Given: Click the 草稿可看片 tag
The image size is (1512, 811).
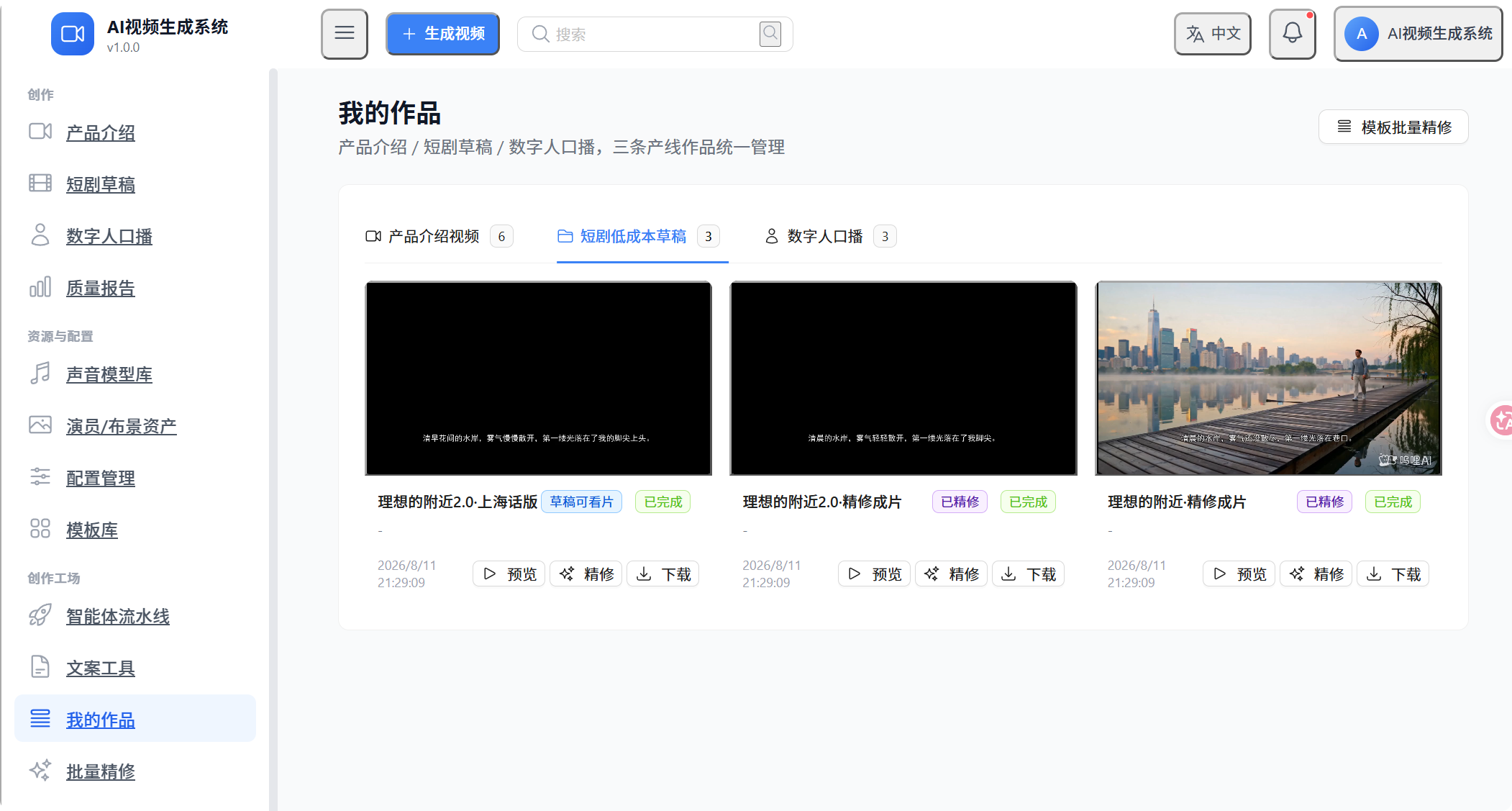Looking at the screenshot, I should pos(582,502).
